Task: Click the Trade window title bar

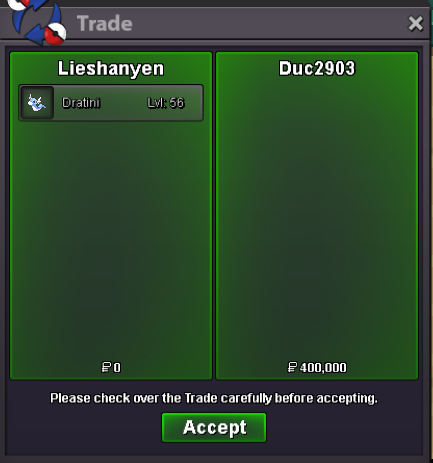Action: (233, 23)
